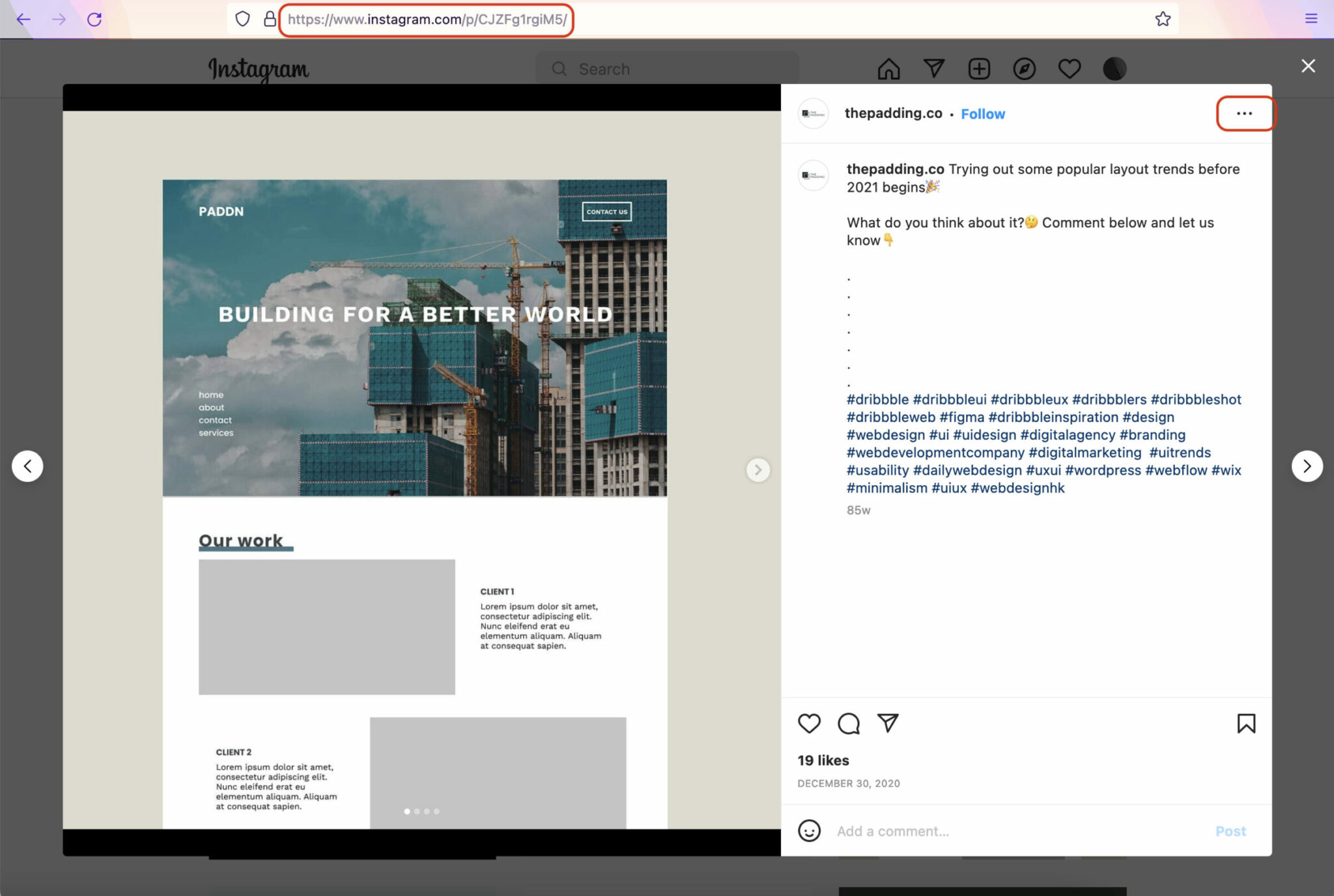View notifications via the heart icon
Screen dimensions: 1334x896
click(1069, 68)
